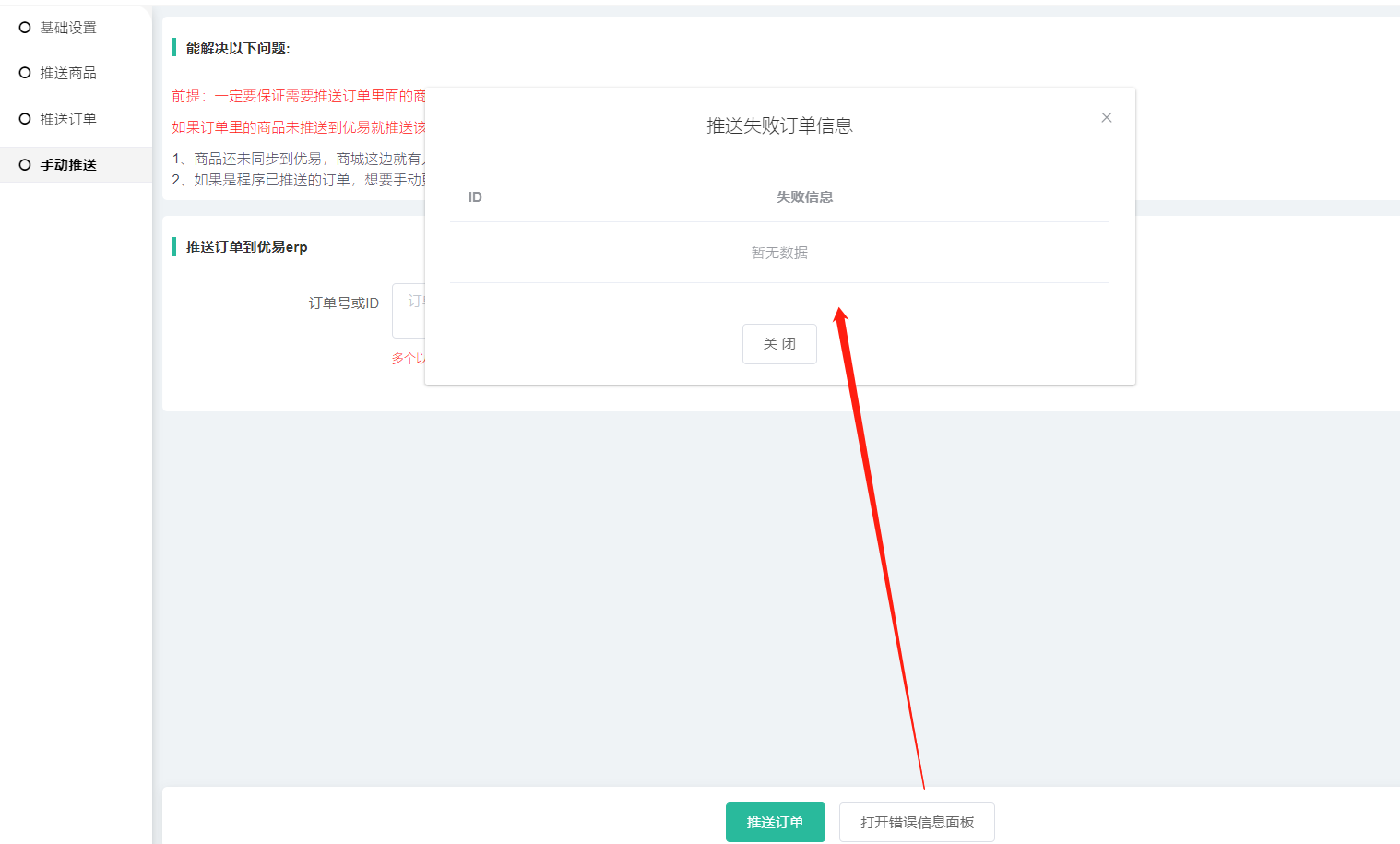Click the circle icon beside 推送订单 in sidebar
Image resolution: width=1400 pixels, height=844 pixels.
[25, 119]
